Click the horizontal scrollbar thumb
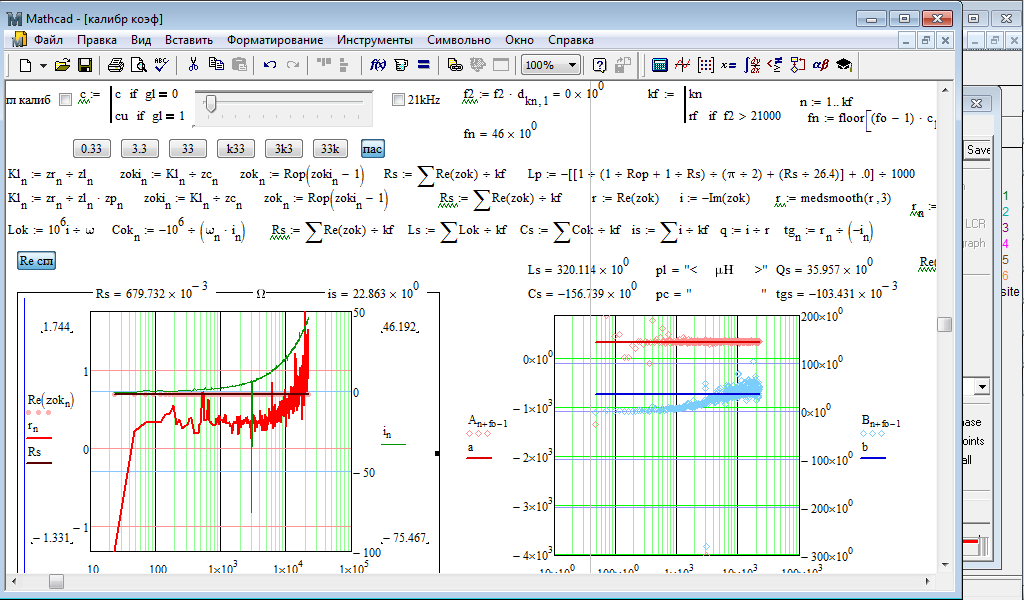The height and width of the screenshot is (600, 1024). [x=56, y=581]
